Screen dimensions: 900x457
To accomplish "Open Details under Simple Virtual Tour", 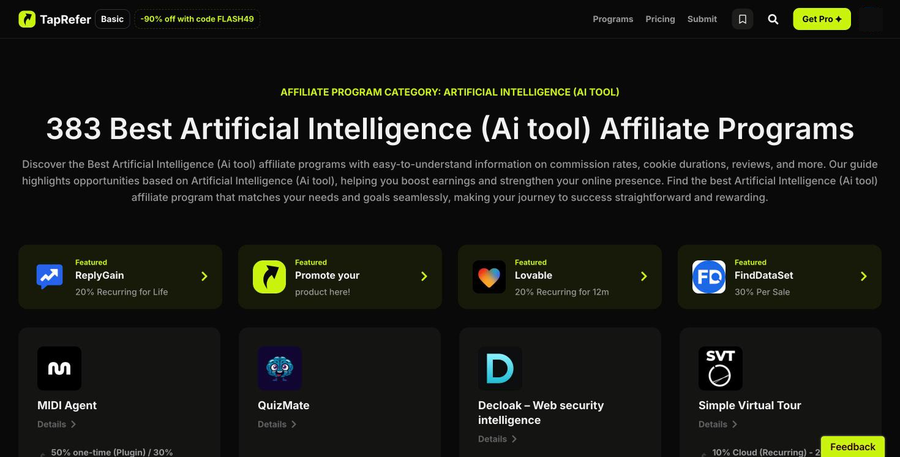I will tap(718, 424).
